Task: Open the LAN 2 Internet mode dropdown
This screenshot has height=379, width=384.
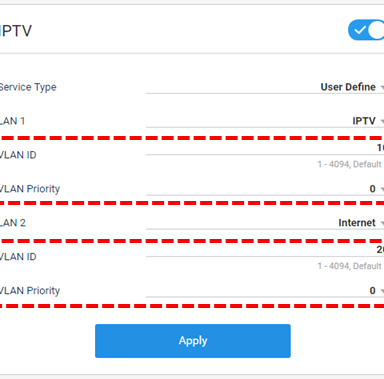Action: 265,223
